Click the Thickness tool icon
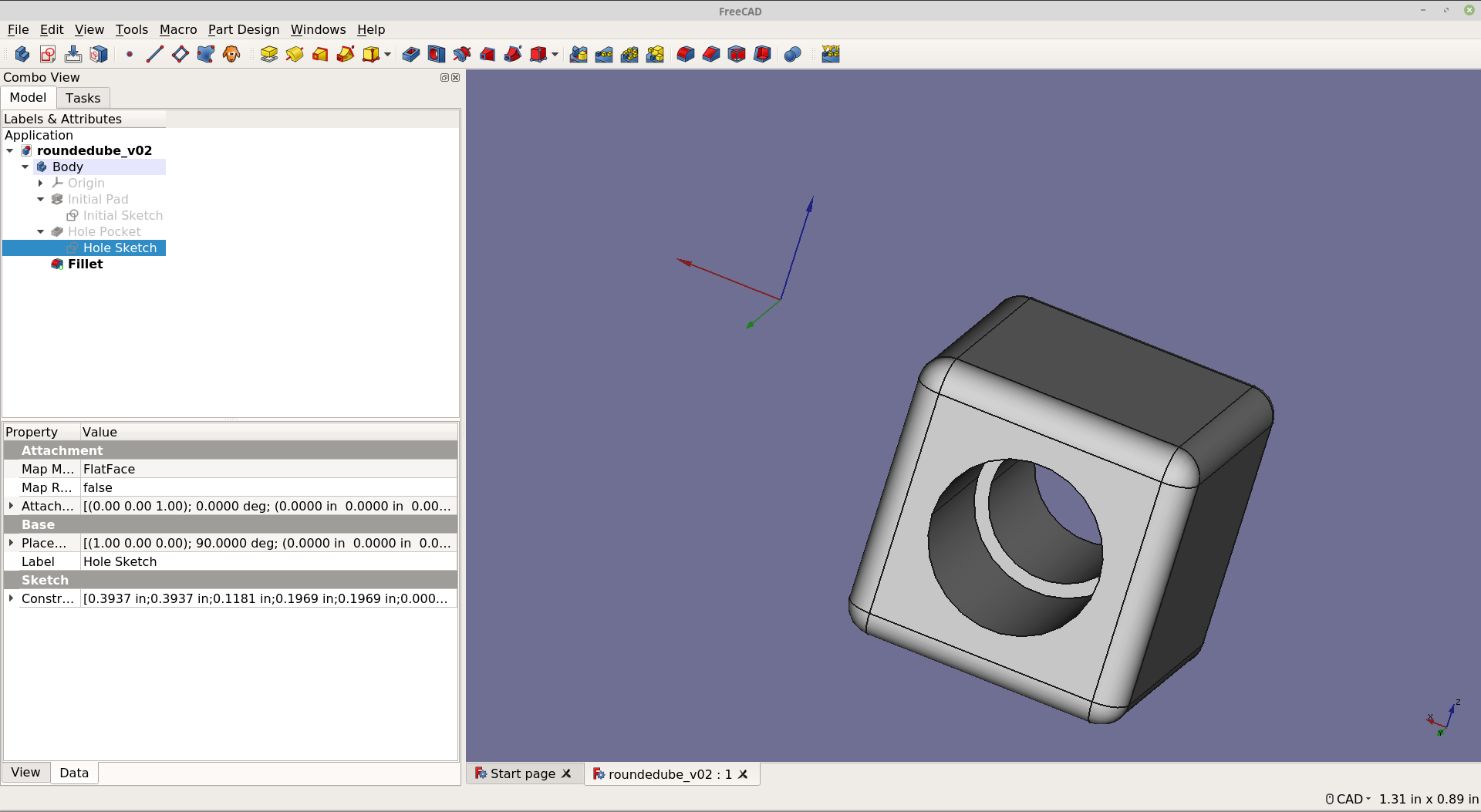Viewport: 1481px width, 812px height. pyautogui.click(x=762, y=54)
